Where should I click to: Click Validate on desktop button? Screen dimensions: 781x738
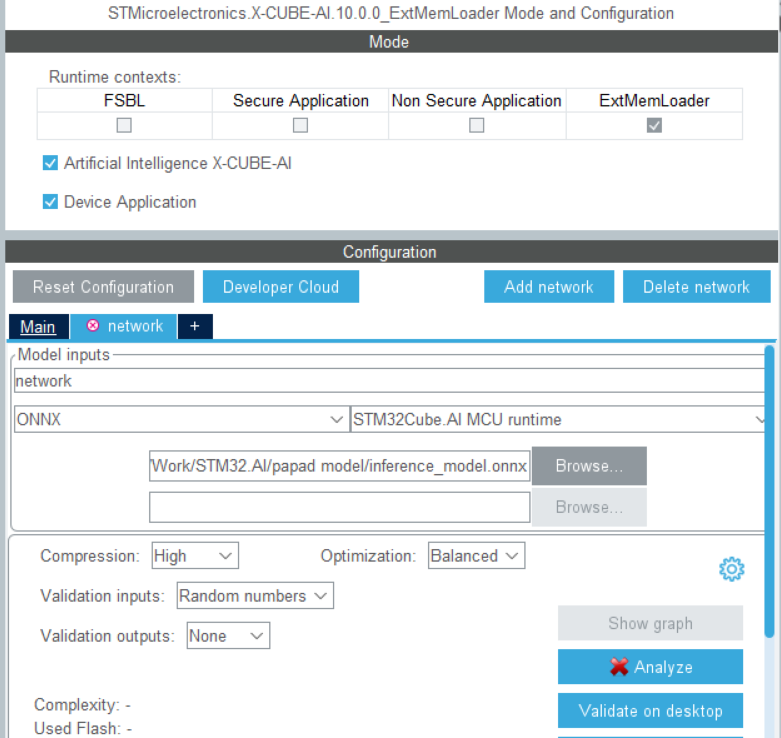tap(650, 711)
